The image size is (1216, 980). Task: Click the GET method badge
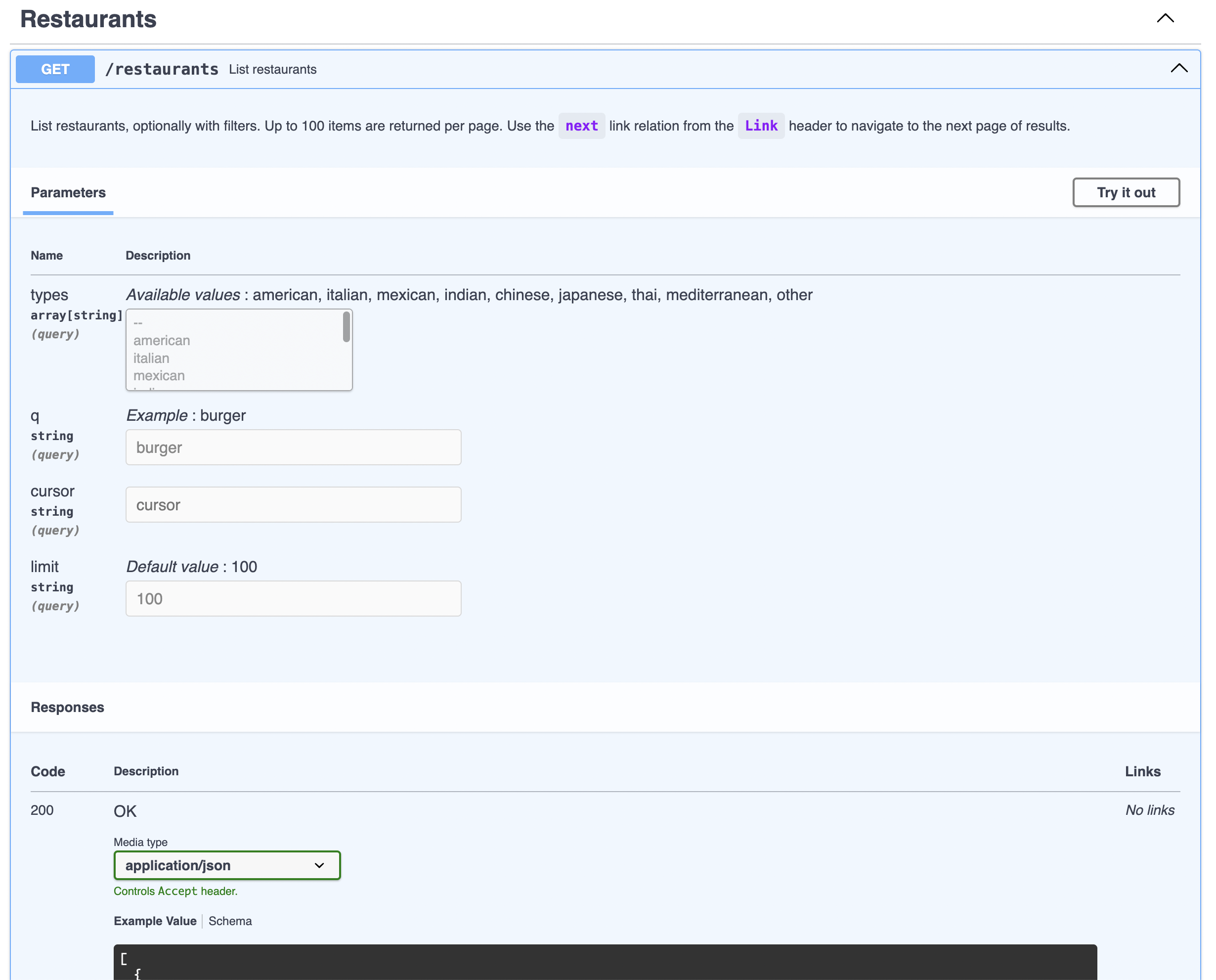pos(55,69)
